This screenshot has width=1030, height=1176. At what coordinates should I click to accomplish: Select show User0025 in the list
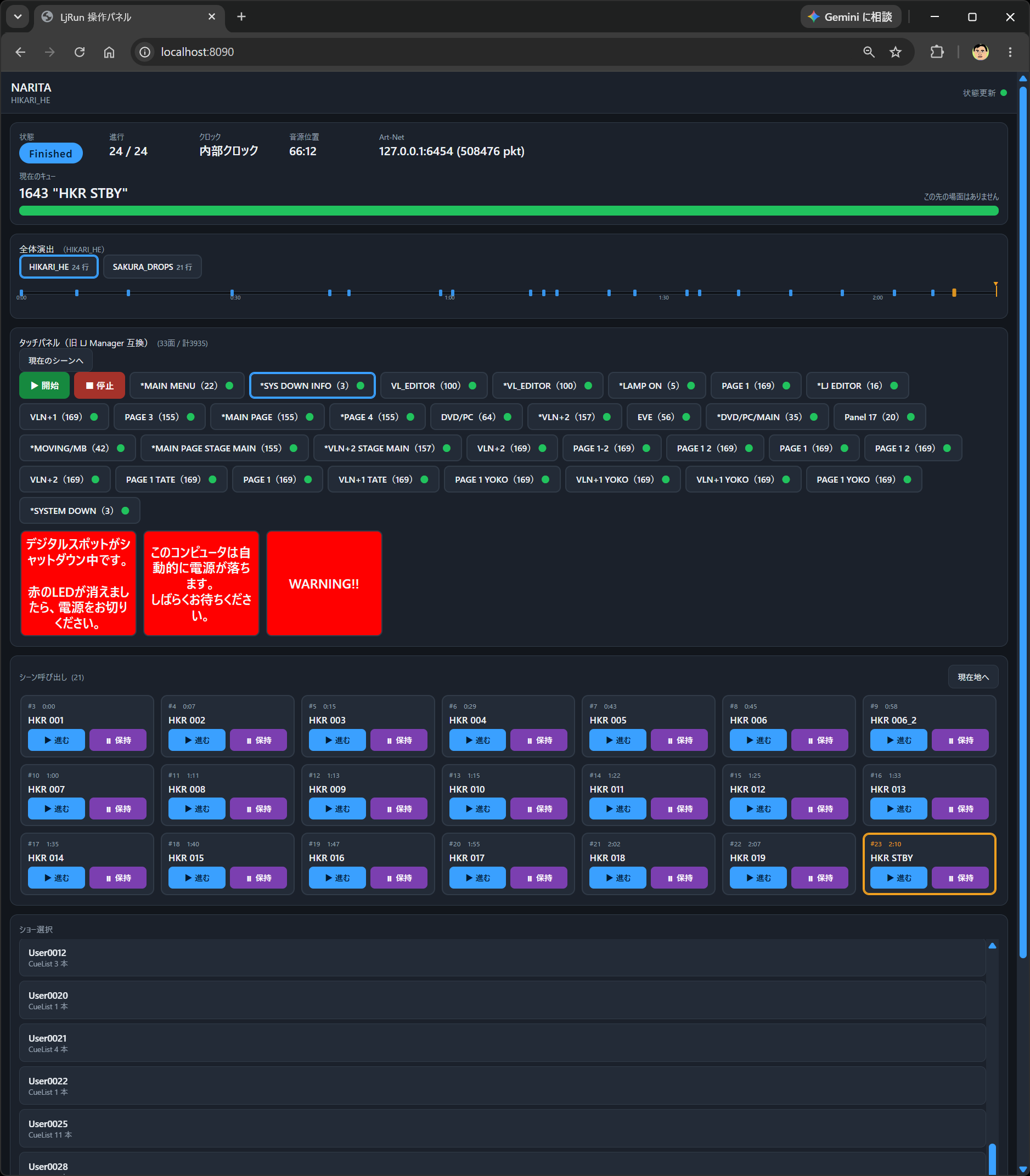[502, 1128]
